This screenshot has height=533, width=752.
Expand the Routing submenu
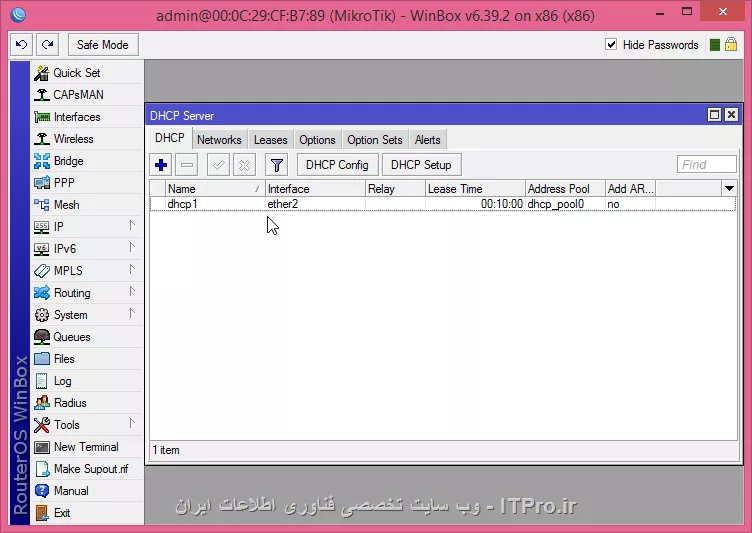71,293
